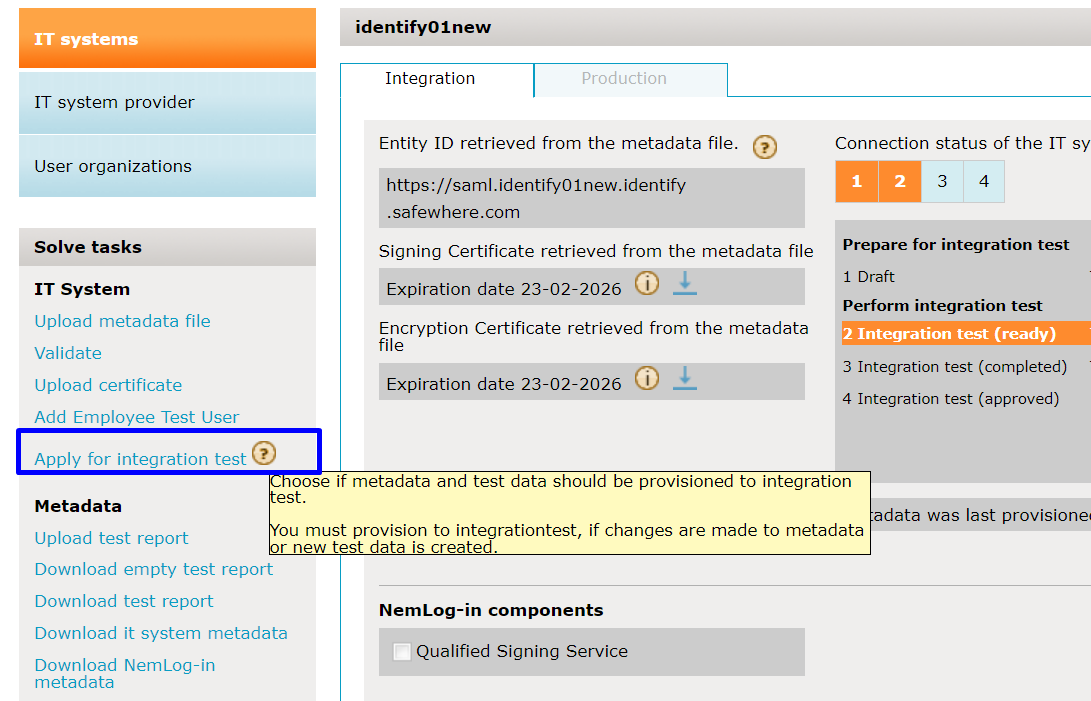
Task: Select the '1 Draft' status row
Action: [x=966, y=277]
